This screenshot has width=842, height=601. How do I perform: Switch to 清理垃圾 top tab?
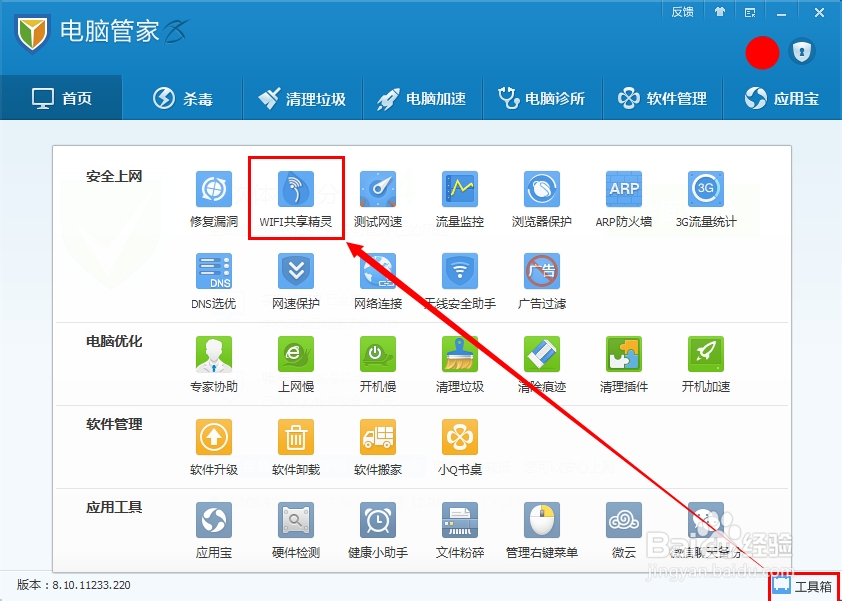click(303, 98)
